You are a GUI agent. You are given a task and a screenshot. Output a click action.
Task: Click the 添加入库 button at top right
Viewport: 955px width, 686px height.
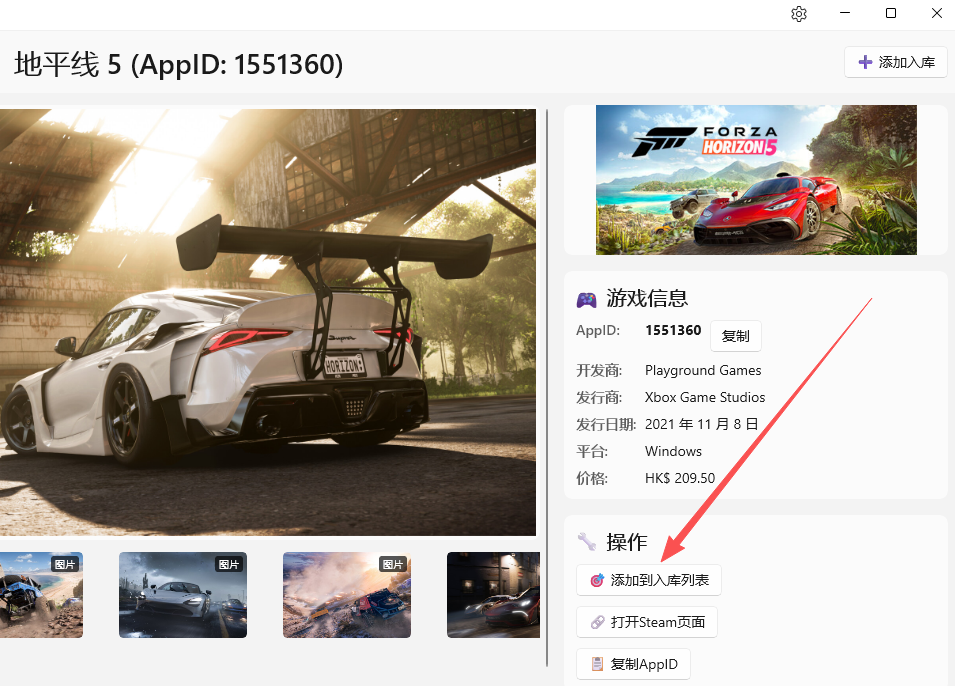pos(896,62)
